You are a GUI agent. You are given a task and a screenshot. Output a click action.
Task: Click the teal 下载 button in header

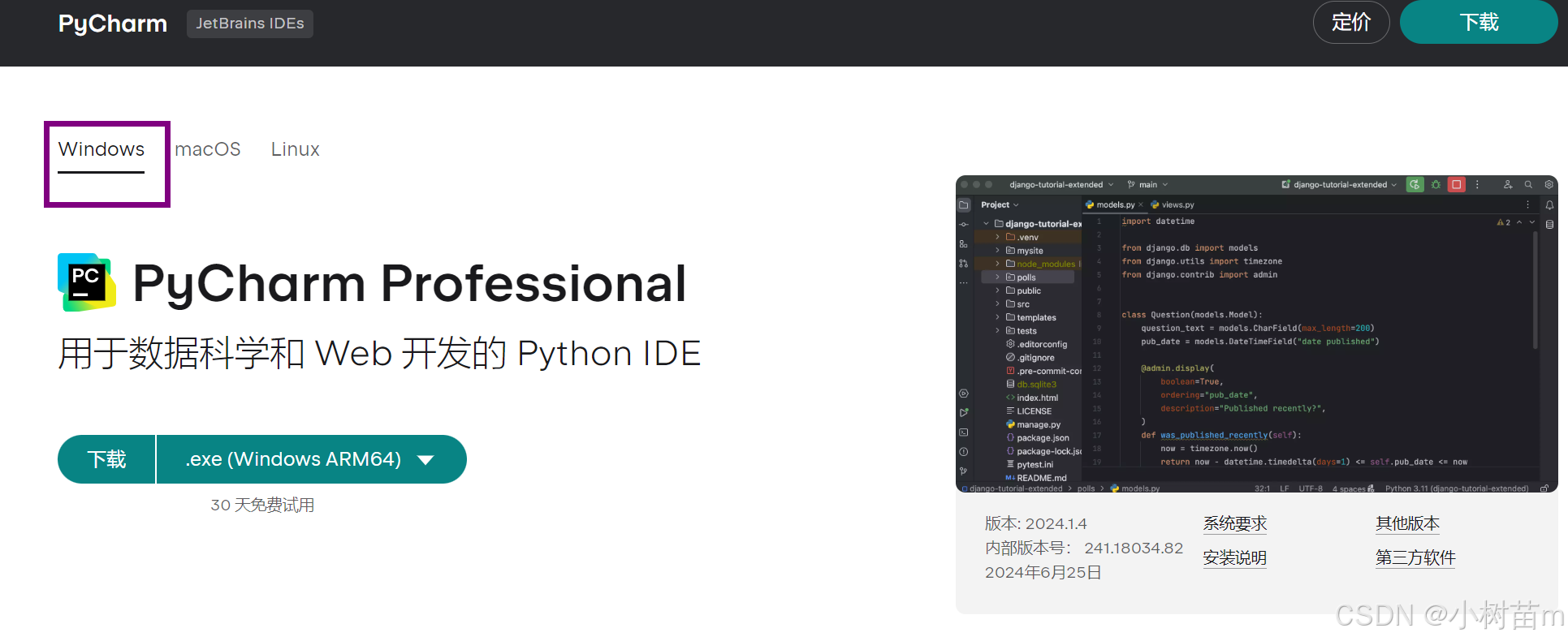(x=1479, y=22)
